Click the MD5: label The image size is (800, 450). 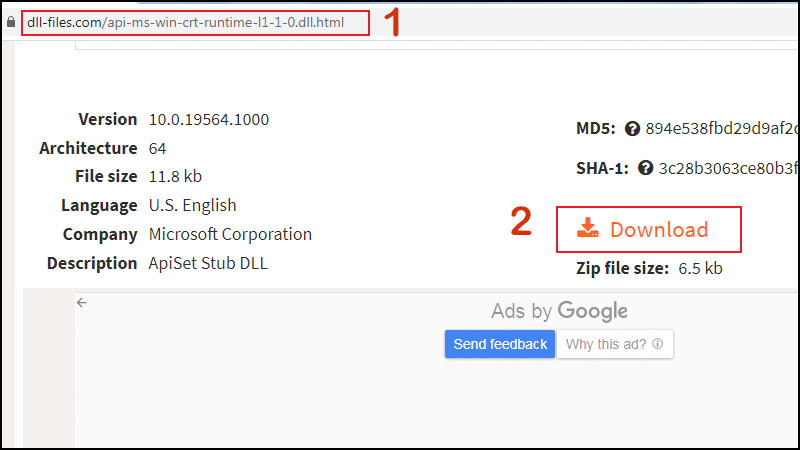[x=596, y=129]
